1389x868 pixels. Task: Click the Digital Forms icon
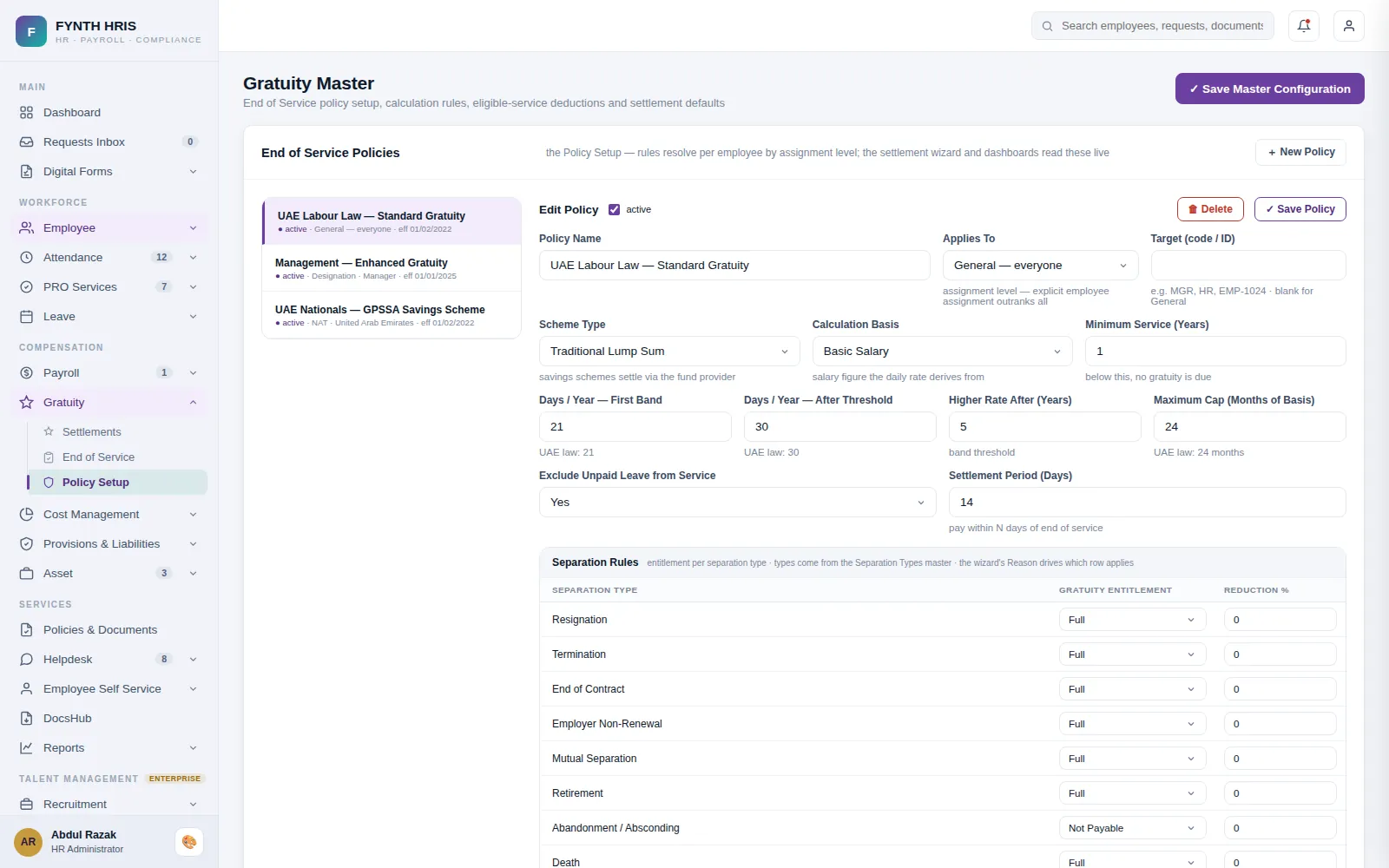[x=27, y=172]
